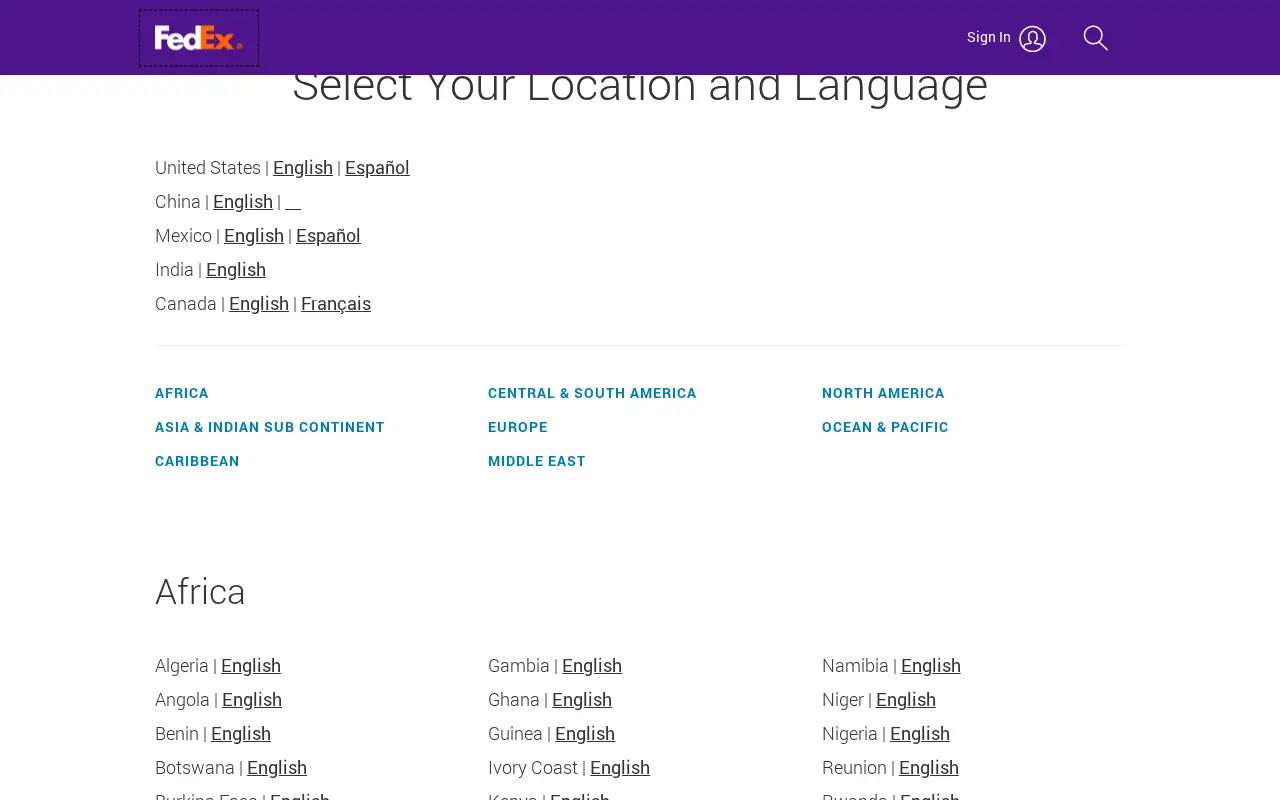This screenshot has height=800, width=1280.
Task: Go to the CARIBBEAN region link
Action: pyautogui.click(x=197, y=461)
